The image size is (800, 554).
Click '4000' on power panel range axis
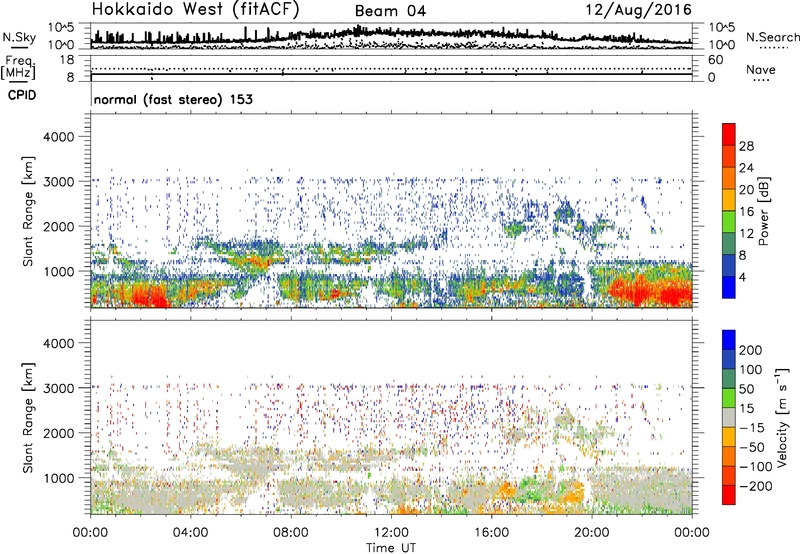pos(58,137)
